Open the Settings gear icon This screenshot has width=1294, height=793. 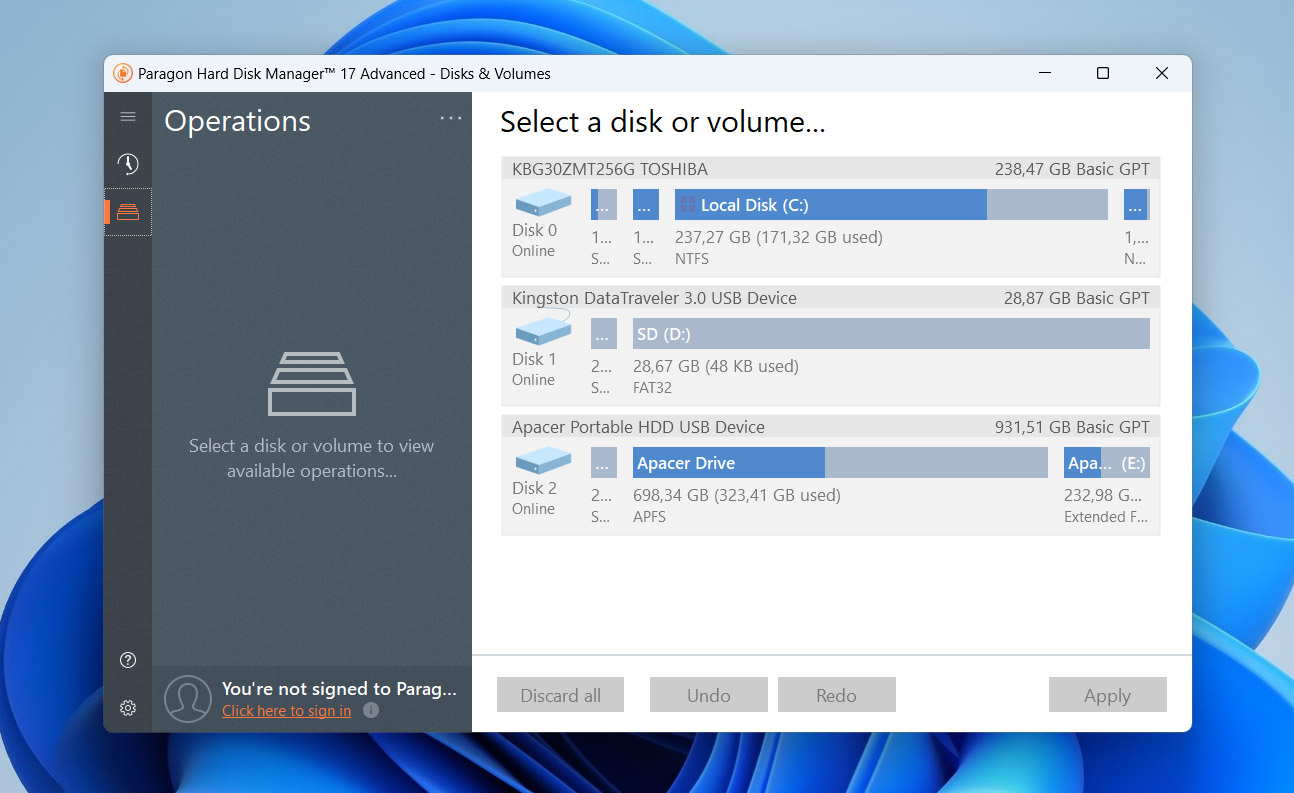click(128, 708)
